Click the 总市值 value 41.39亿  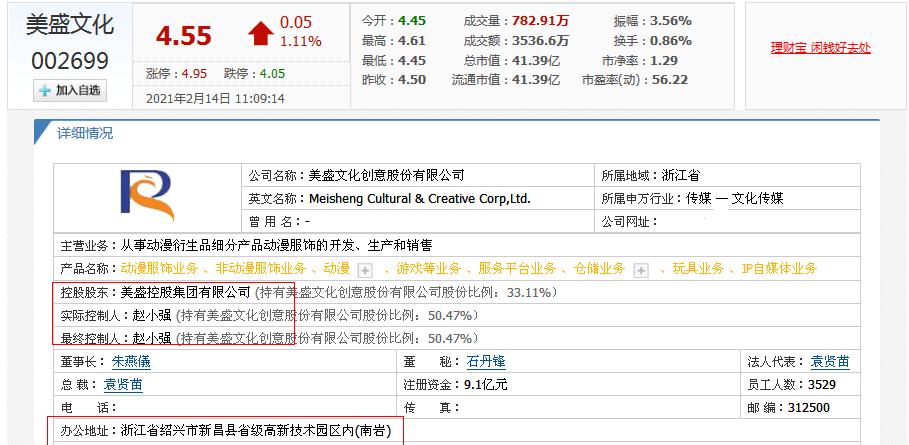tap(536, 60)
